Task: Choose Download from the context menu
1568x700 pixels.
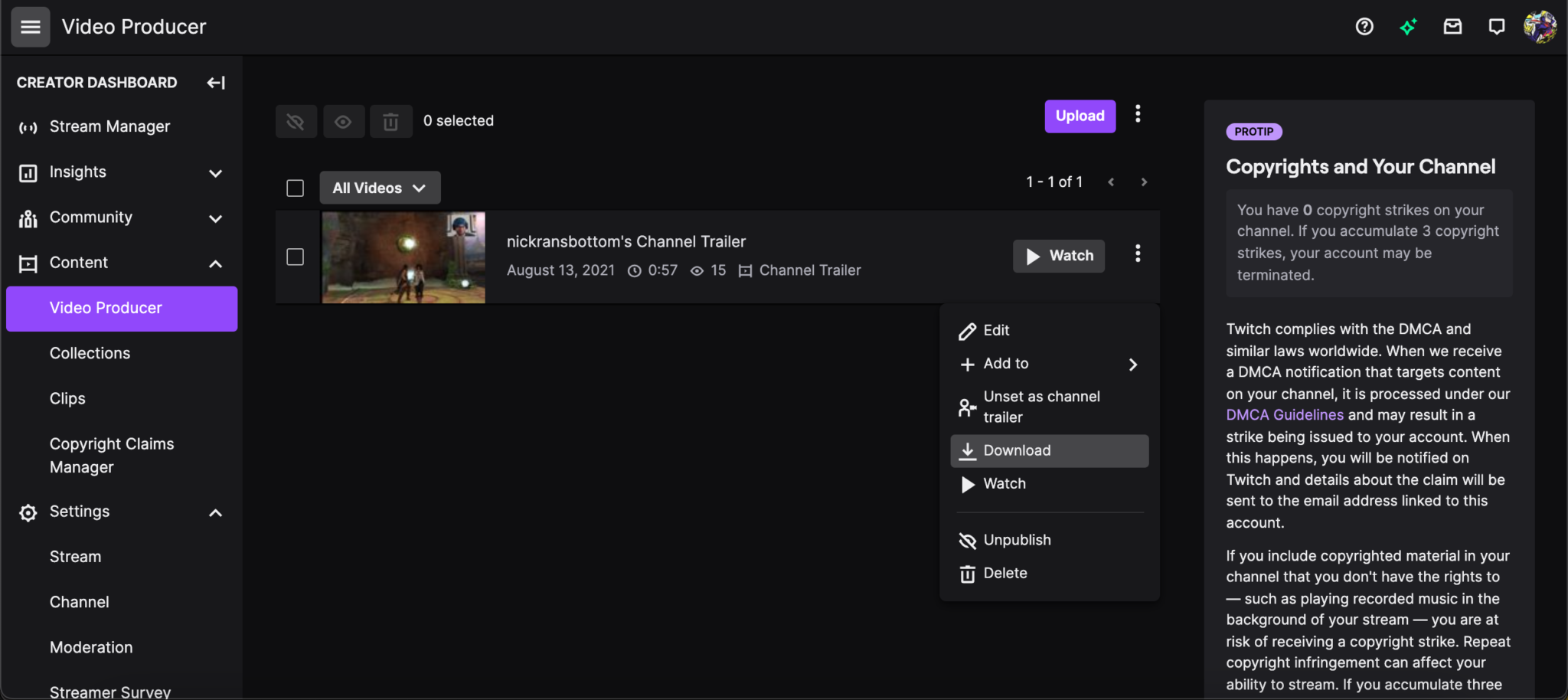Action: [1016, 450]
